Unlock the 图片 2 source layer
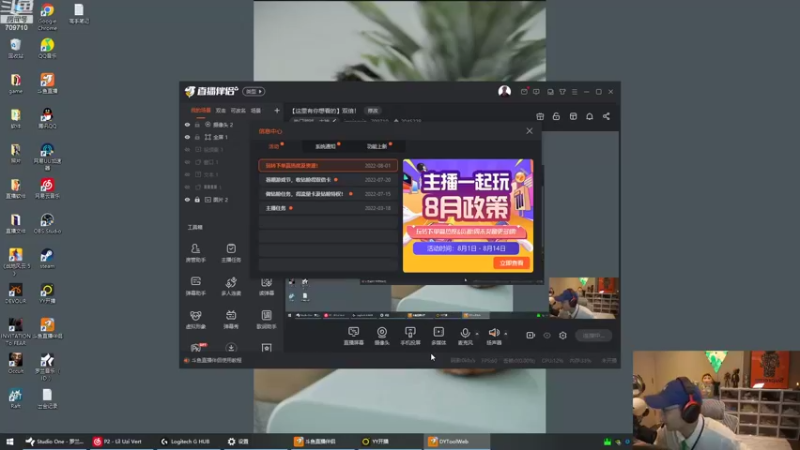 197,199
